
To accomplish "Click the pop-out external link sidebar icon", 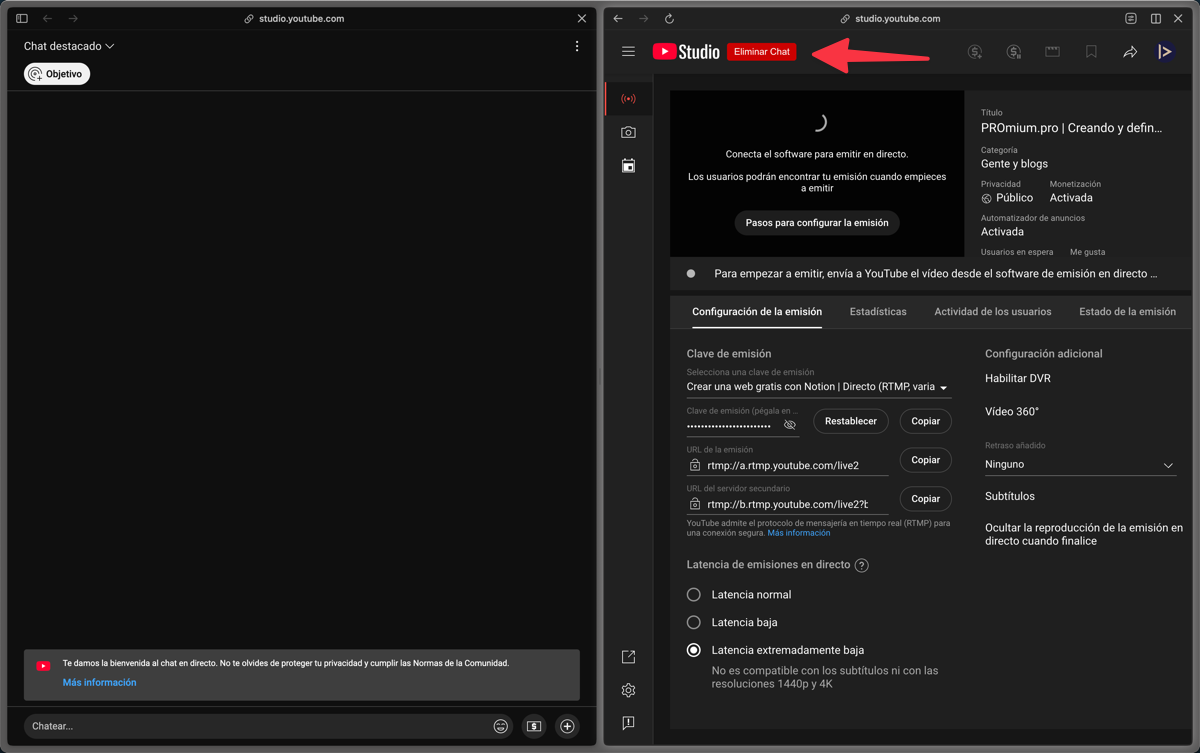I will click(628, 657).
